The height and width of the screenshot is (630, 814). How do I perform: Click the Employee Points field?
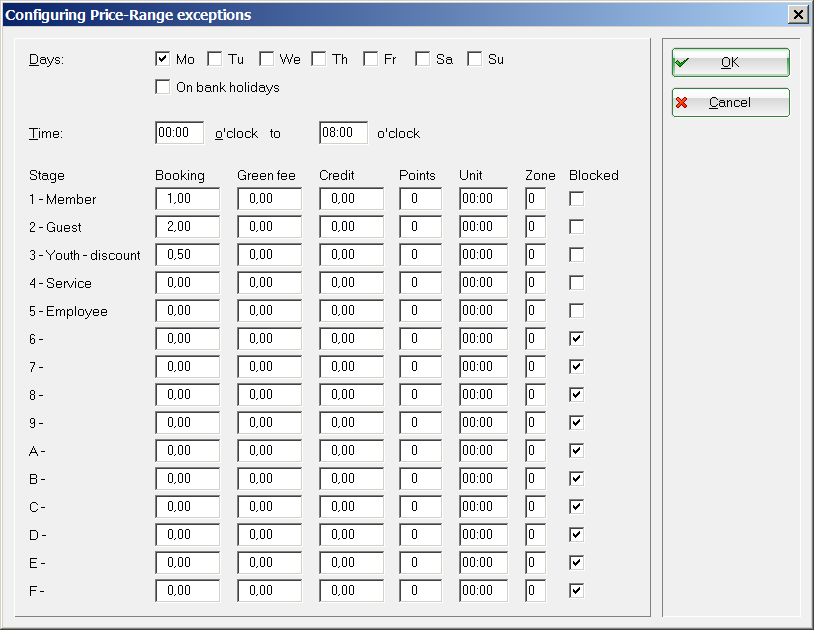click(421, 311)
